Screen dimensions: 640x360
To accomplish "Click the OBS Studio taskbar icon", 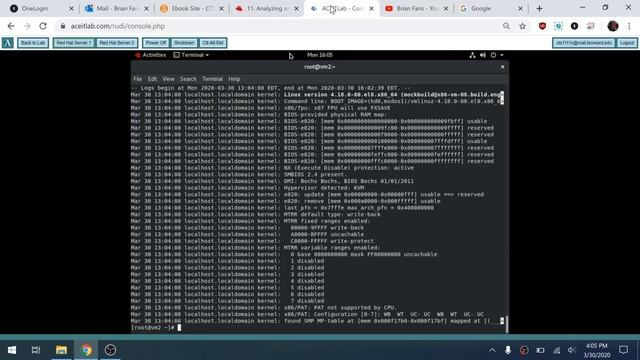I will pyautogui.click(x=110, y=350).
